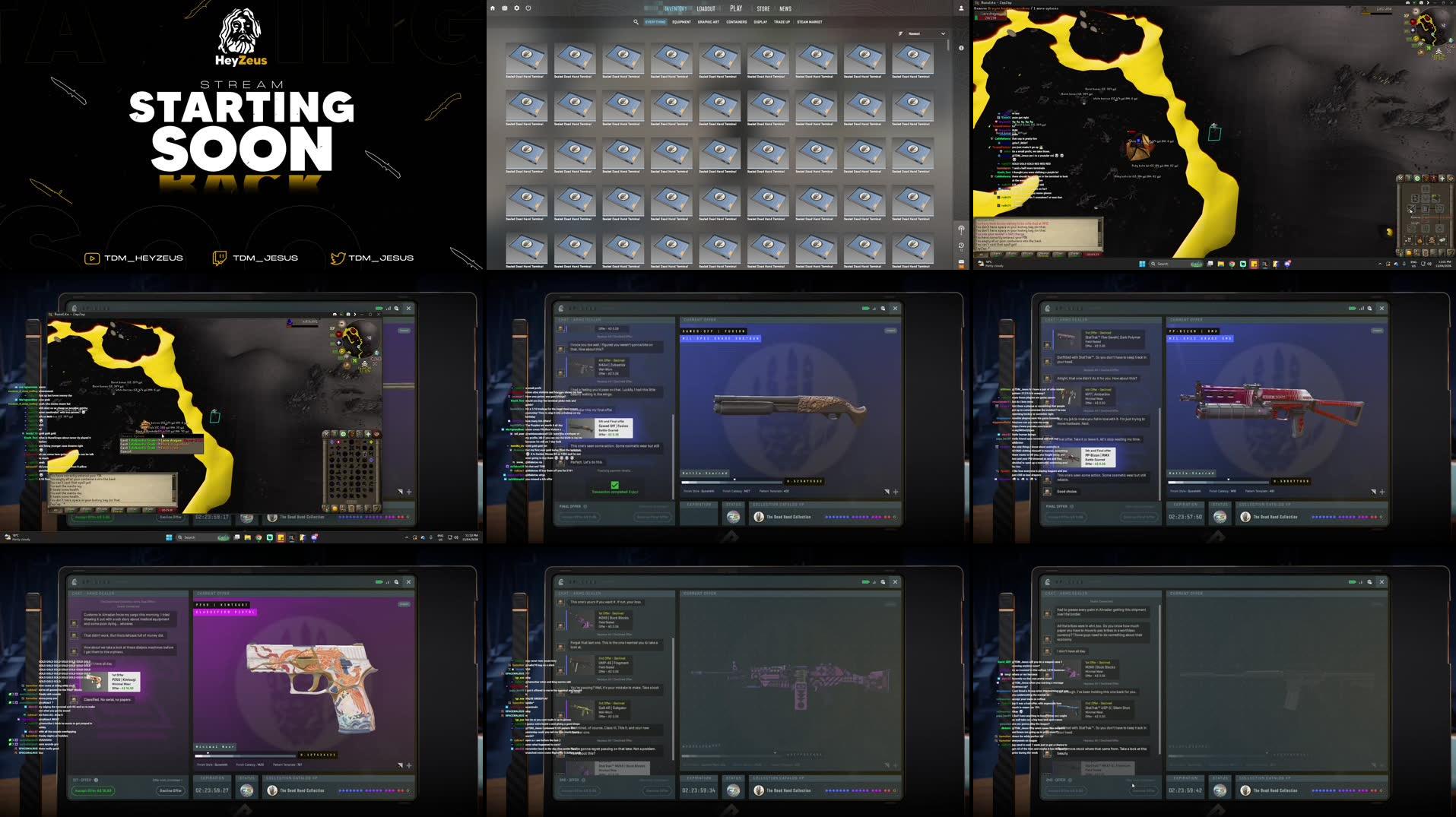The image size is (1456, 817).
Task: Open the player profile icon at top right
Action: [x=962, y=8]
